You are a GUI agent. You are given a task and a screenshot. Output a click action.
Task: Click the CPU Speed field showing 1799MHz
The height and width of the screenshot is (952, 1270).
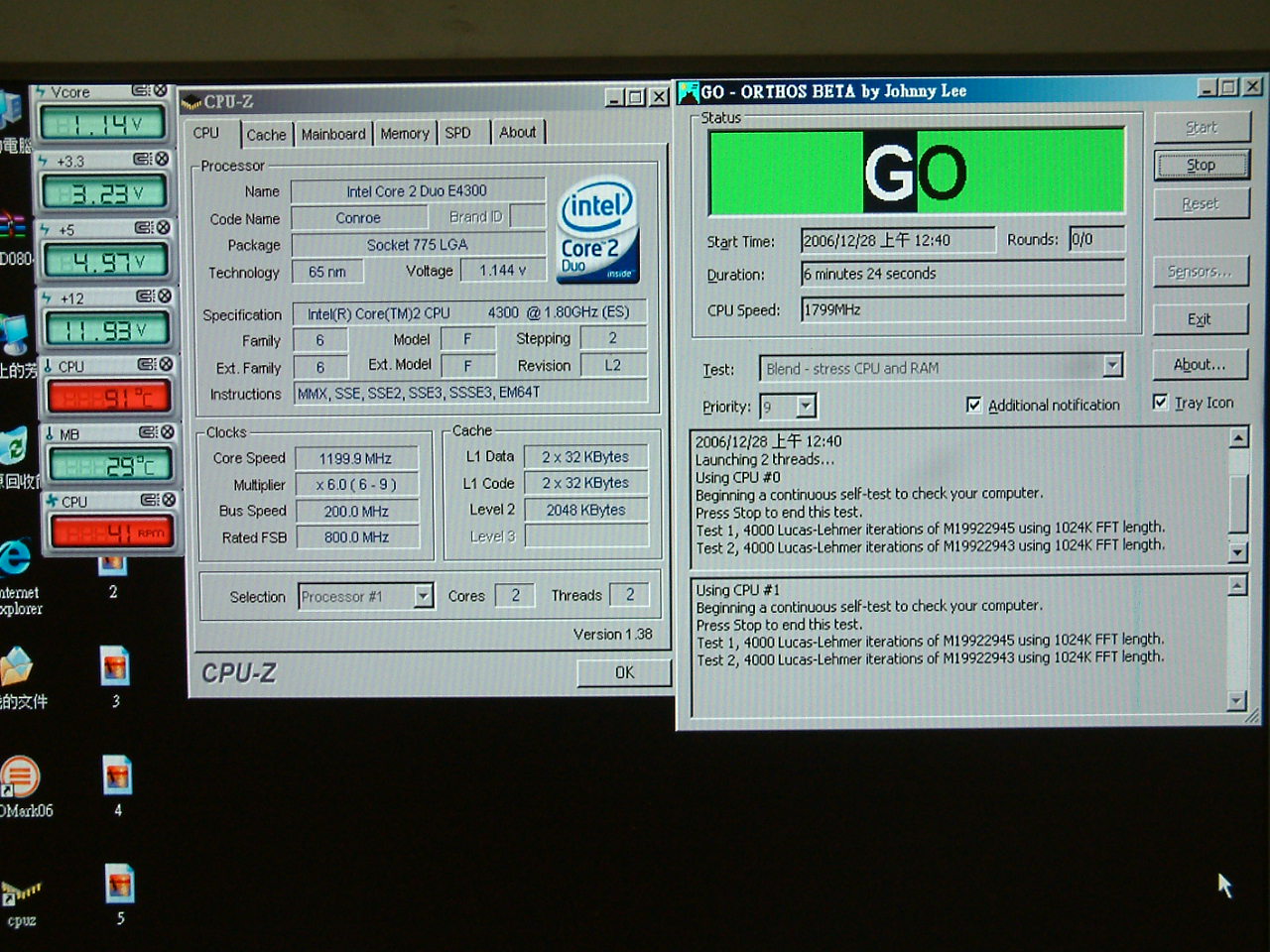coord(962,308)
